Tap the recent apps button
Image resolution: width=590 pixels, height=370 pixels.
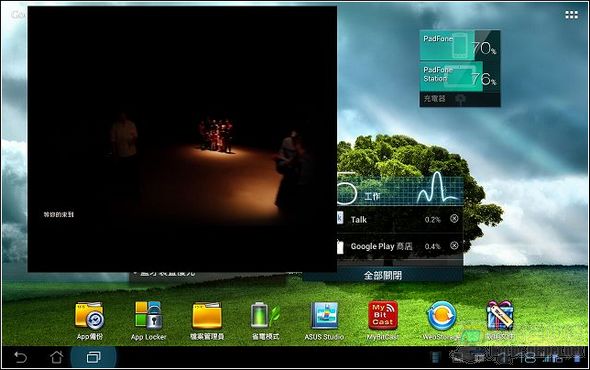[x=93, y=357]
